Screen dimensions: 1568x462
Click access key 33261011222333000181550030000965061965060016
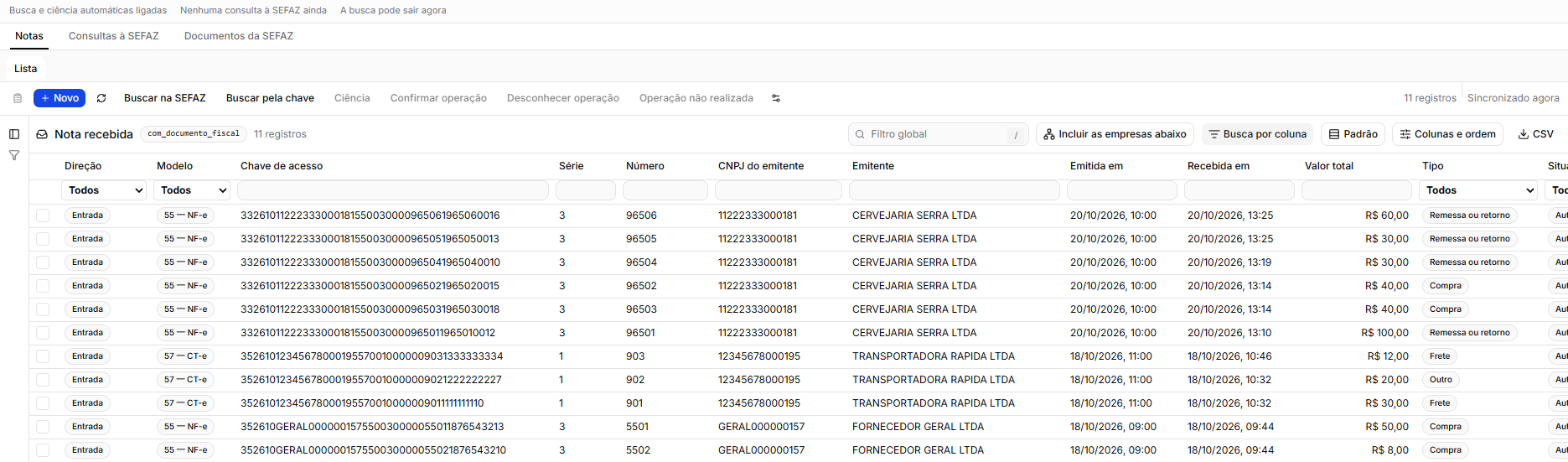point(370,215)
